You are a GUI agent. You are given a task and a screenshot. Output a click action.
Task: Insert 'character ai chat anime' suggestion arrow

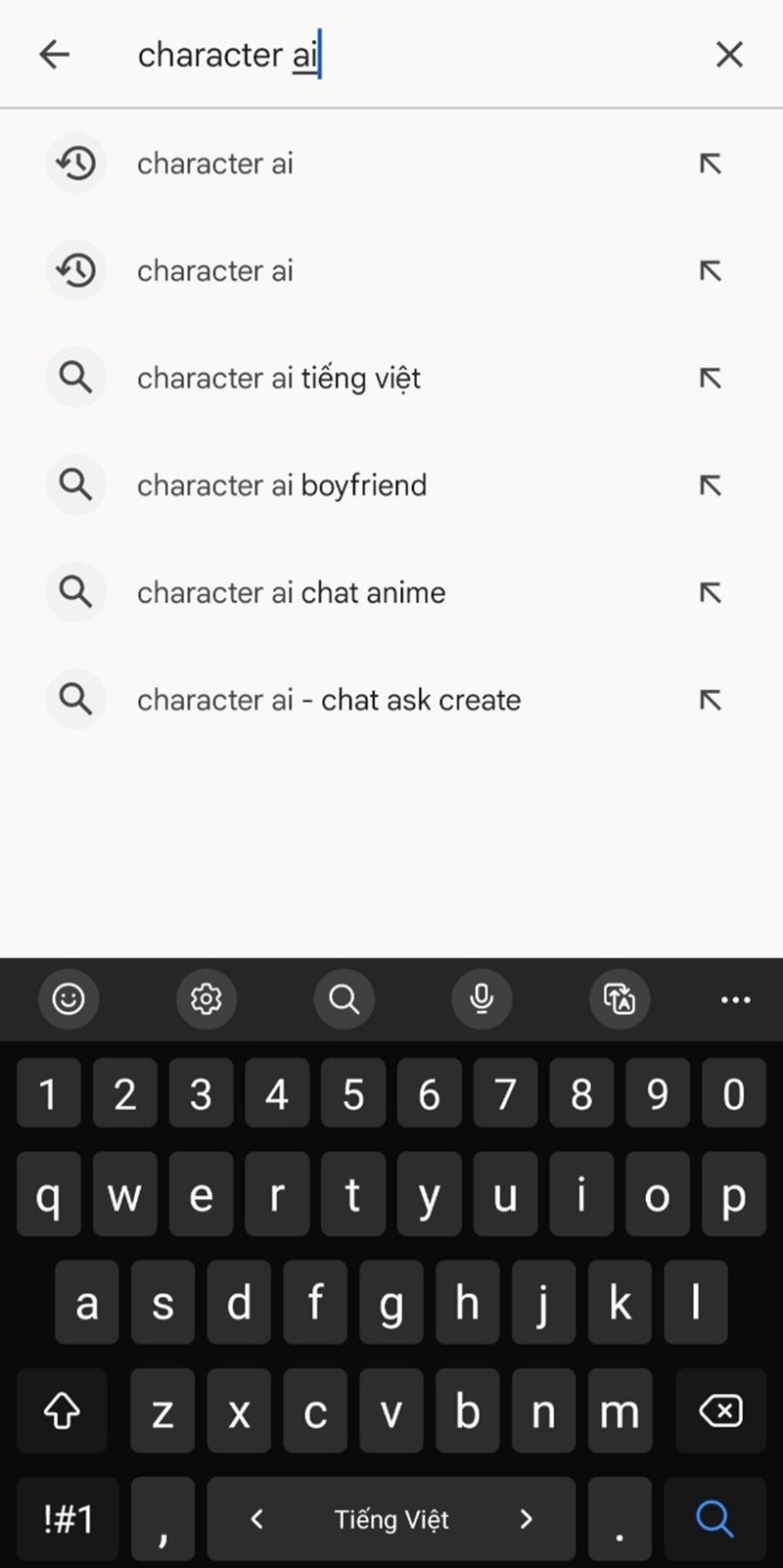pos(711,592)
